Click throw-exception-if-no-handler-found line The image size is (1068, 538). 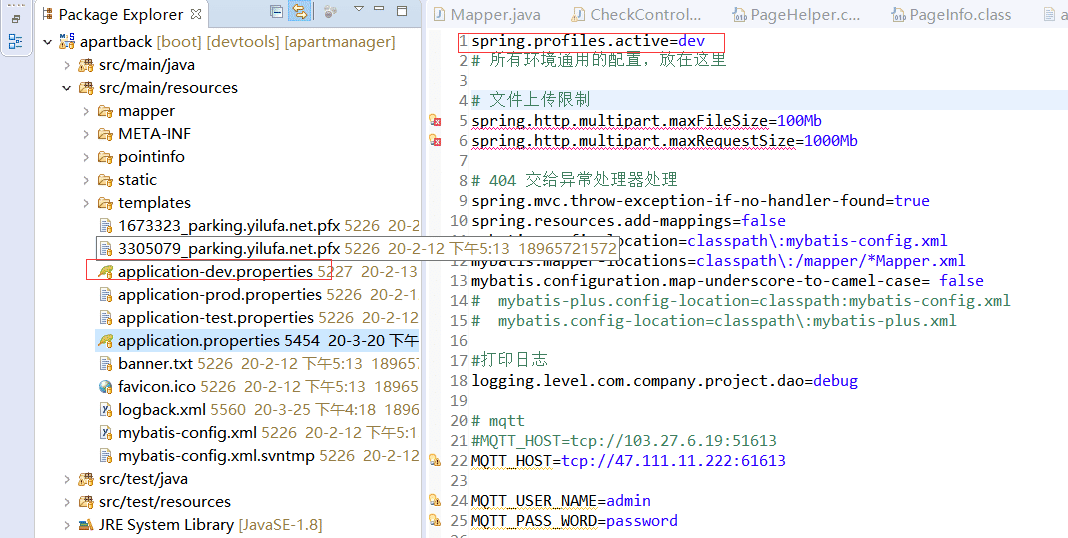(x=700, y=201)
